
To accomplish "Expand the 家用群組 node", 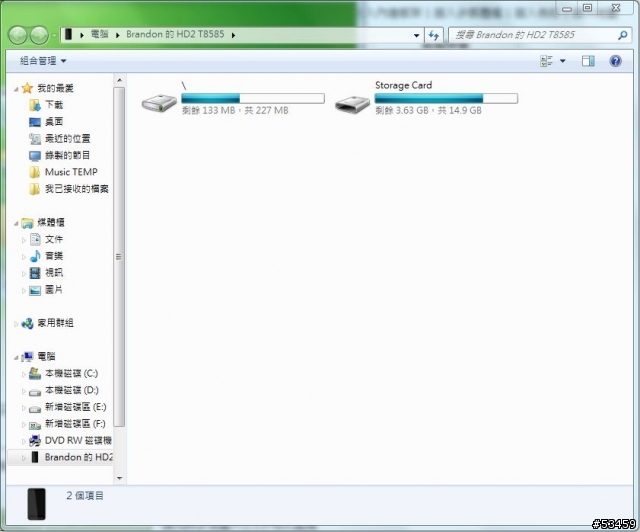I will (x=16, y=324).
